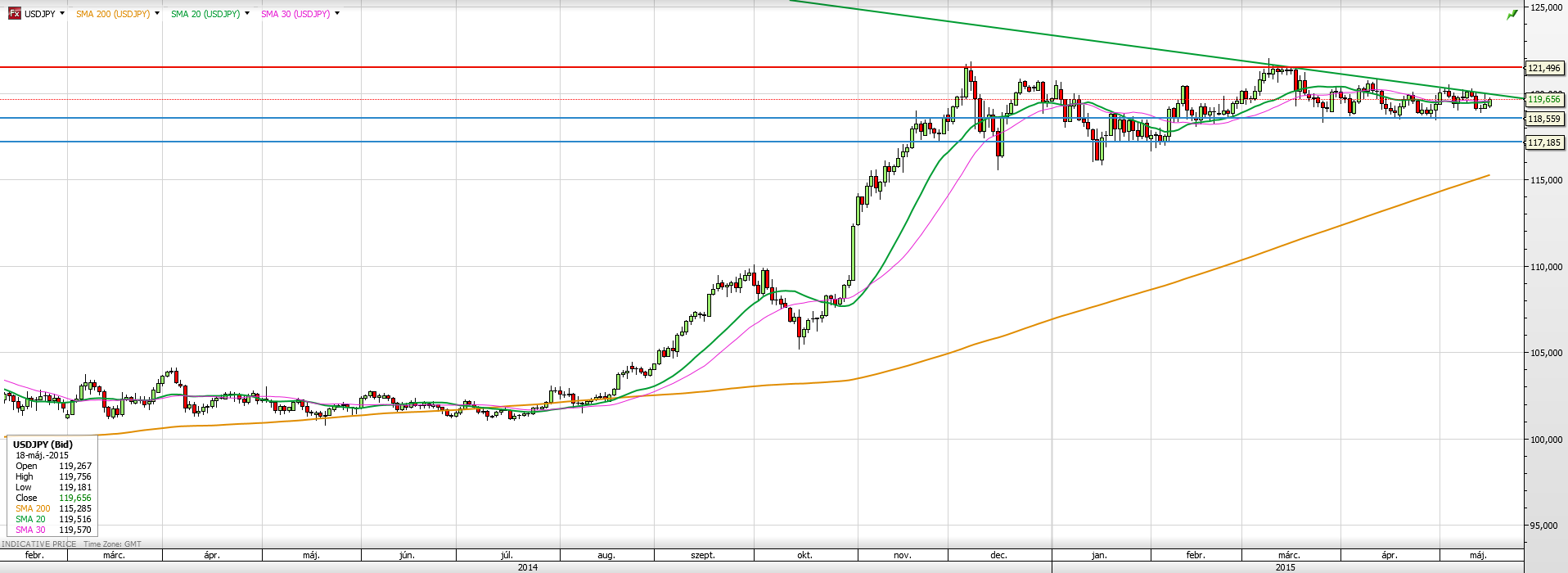Select the 117,185 price tag on the axis
The image size is (1568, 573).
pos(1544,142)
